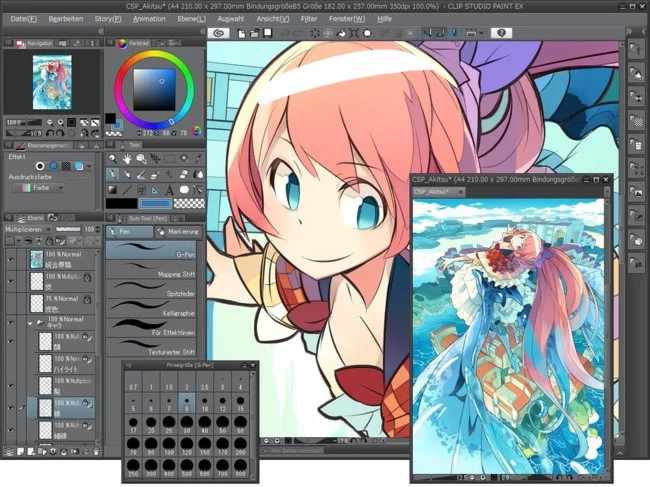The image size is (650, 487).
Task: Select the Pen sub-tool group tab
Action: pyautogui.click(x=129, y=232)
